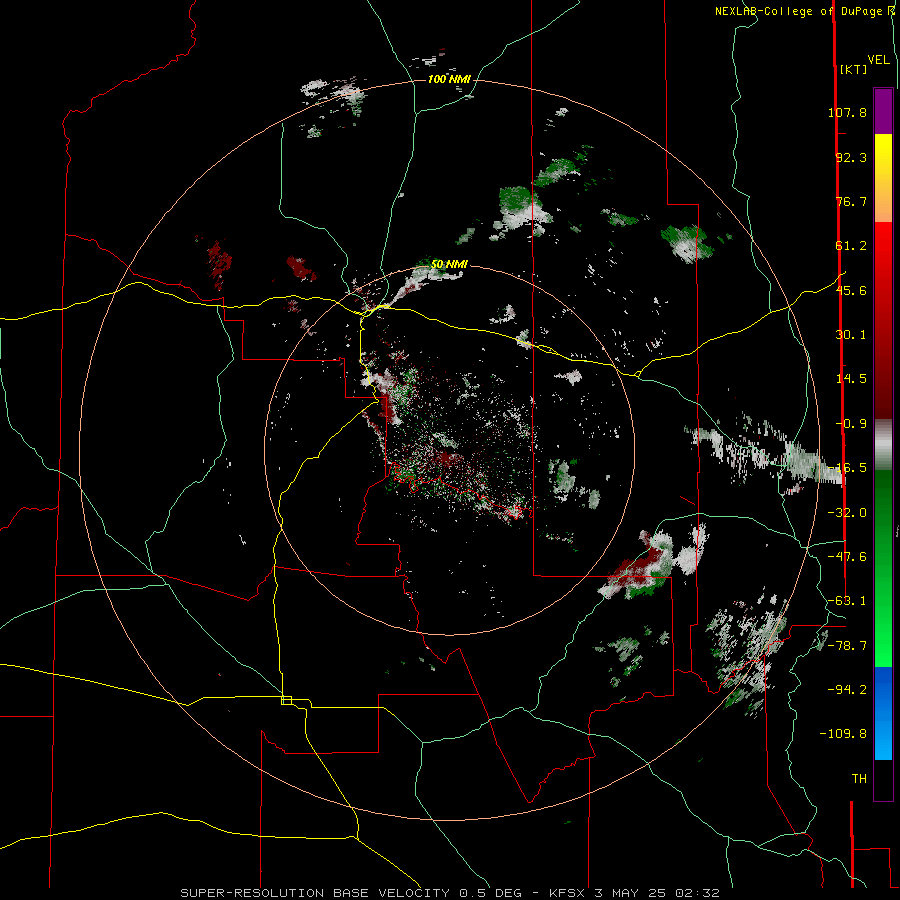Viewport: 900px width, 900px height.
Task: Click the -63.1 legend value
Action: pyautogui.click(x=847, y=601)
